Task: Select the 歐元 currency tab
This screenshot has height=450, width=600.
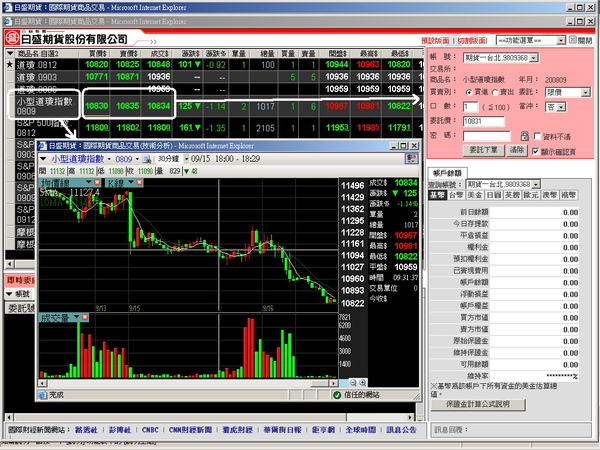Action: point(531,195)
